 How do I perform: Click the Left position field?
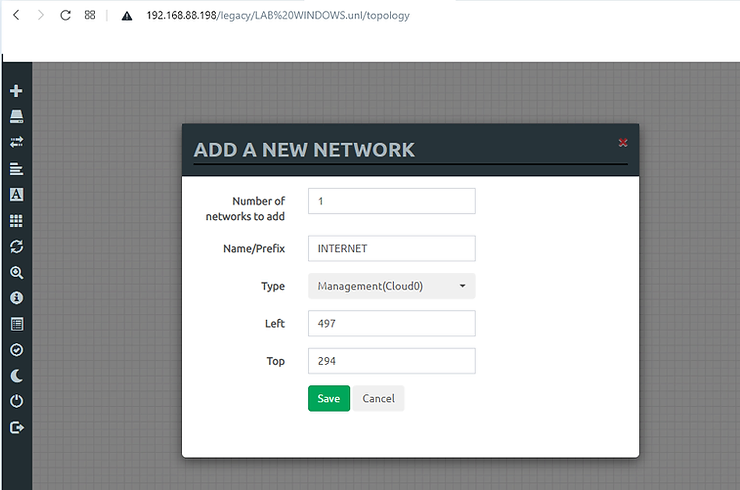(x=392, y=323)
